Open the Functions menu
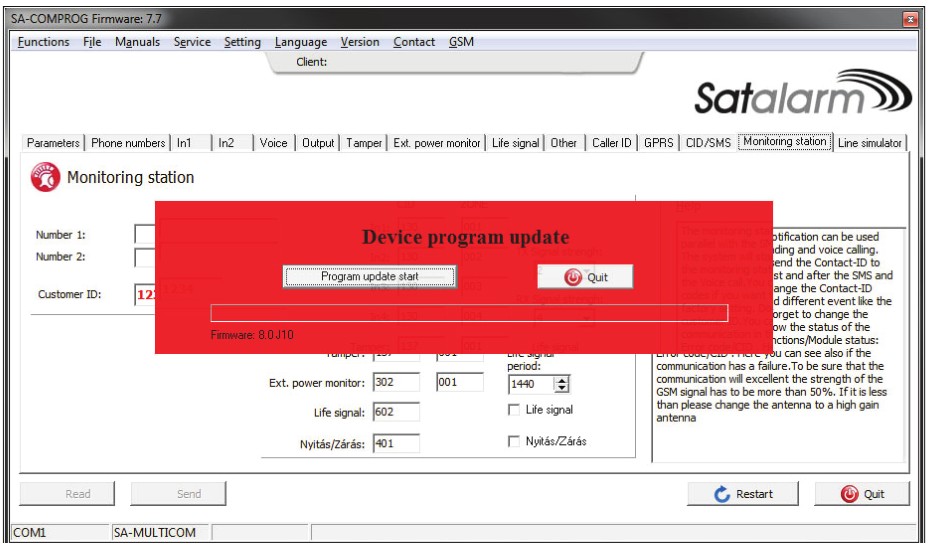The image size is (933, 553). coord(43,42)
